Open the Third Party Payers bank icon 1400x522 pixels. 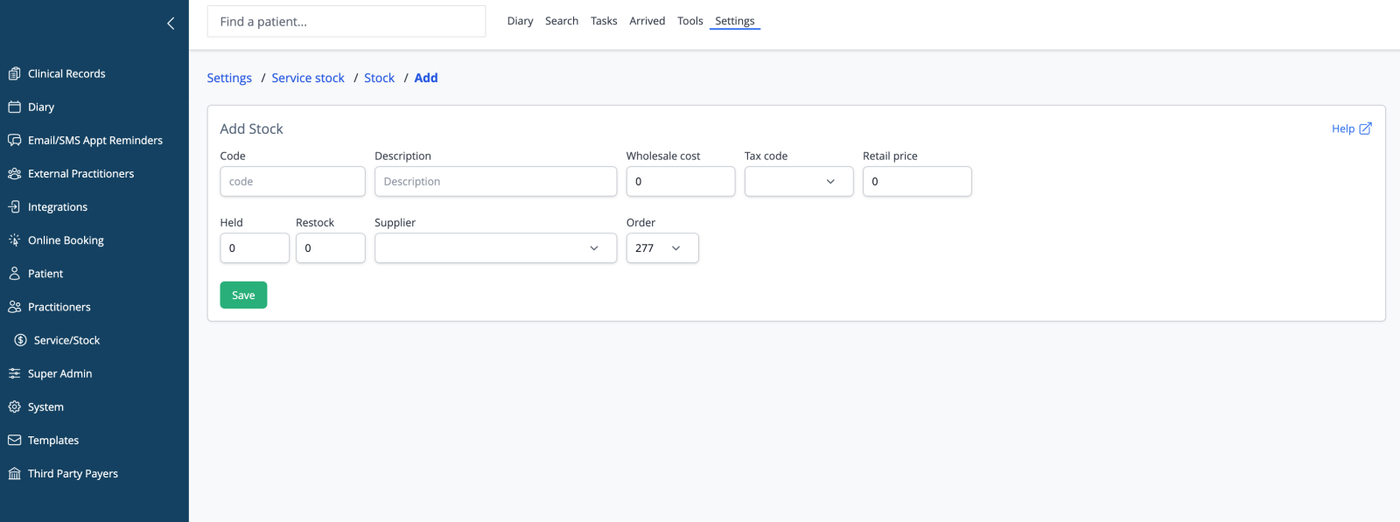click(x=14, y=473)
